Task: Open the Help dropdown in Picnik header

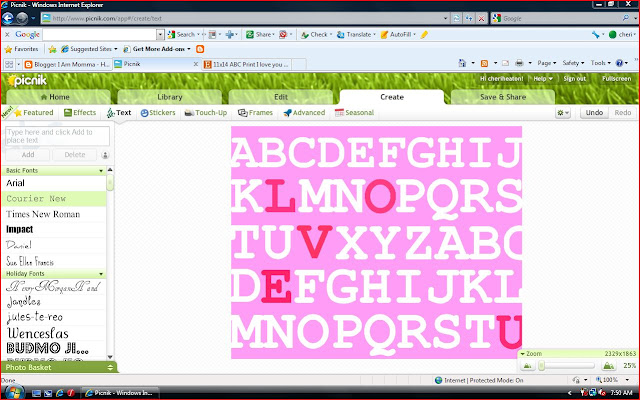Action: [543, 78]
